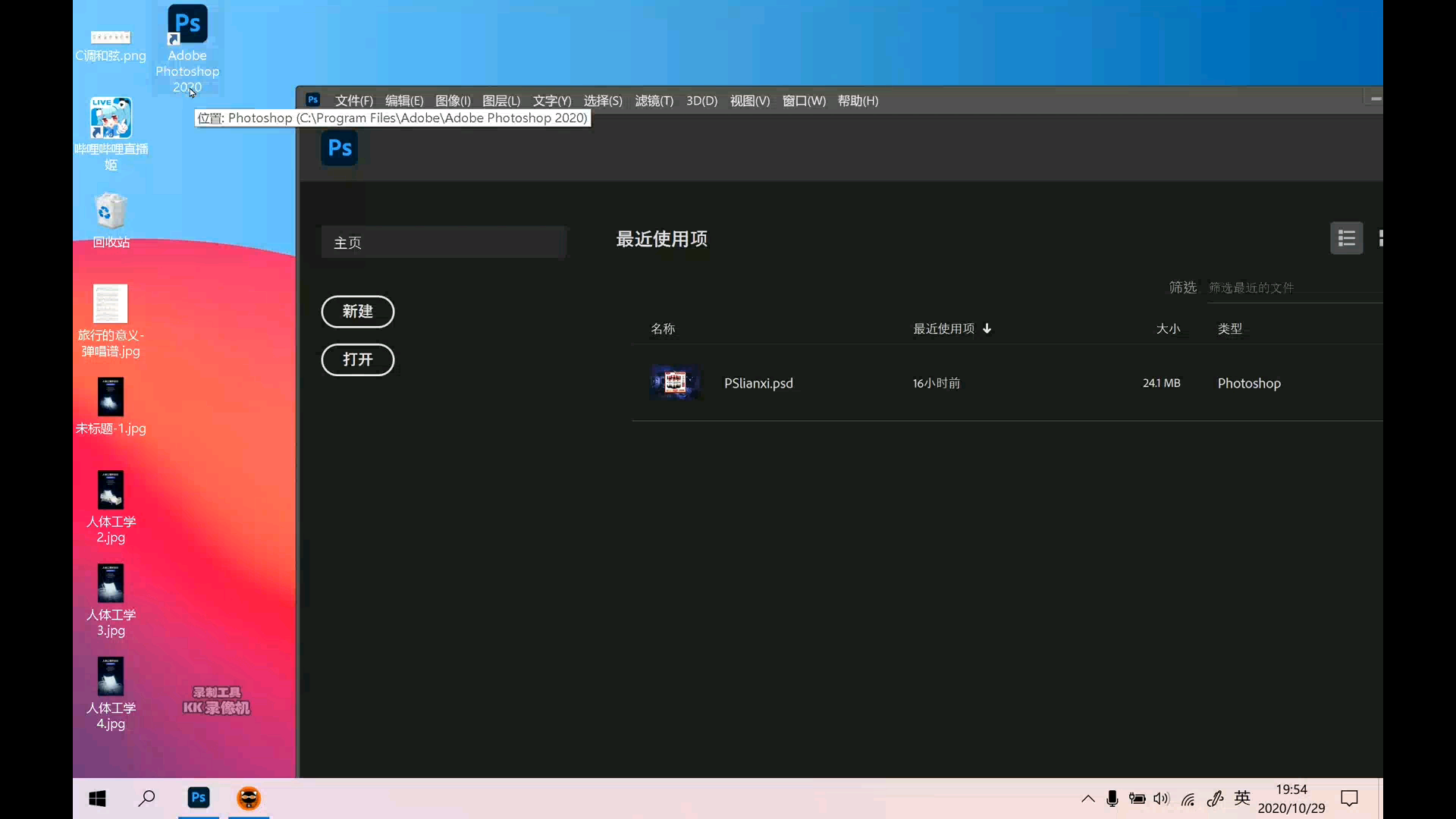Open PSIianxi.psd recent file
The height and width of the screenshot is (819, 1456).
(758, 383)
